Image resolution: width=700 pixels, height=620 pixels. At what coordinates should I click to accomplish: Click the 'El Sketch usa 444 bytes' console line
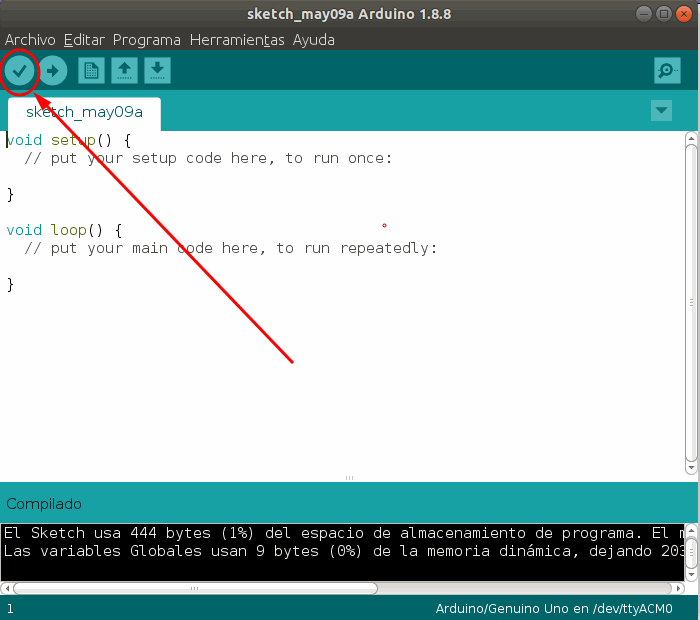click(343, 533)
